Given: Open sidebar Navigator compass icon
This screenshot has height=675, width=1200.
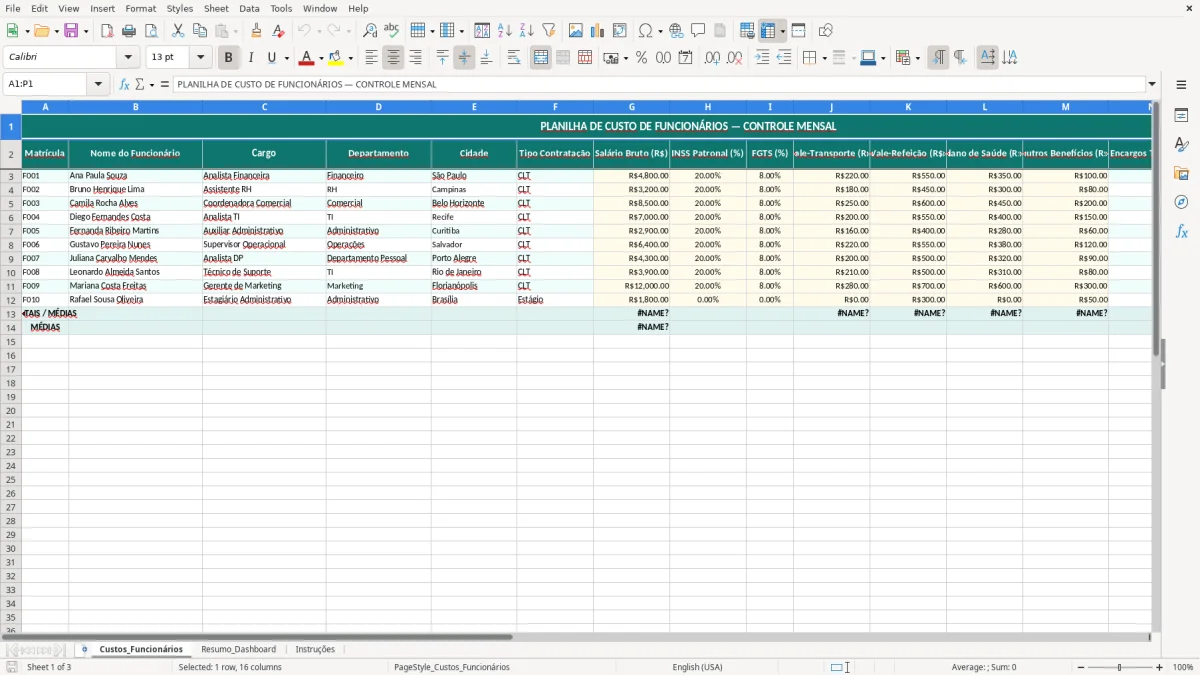Looking at the screenshot, I should (1181, 202).
